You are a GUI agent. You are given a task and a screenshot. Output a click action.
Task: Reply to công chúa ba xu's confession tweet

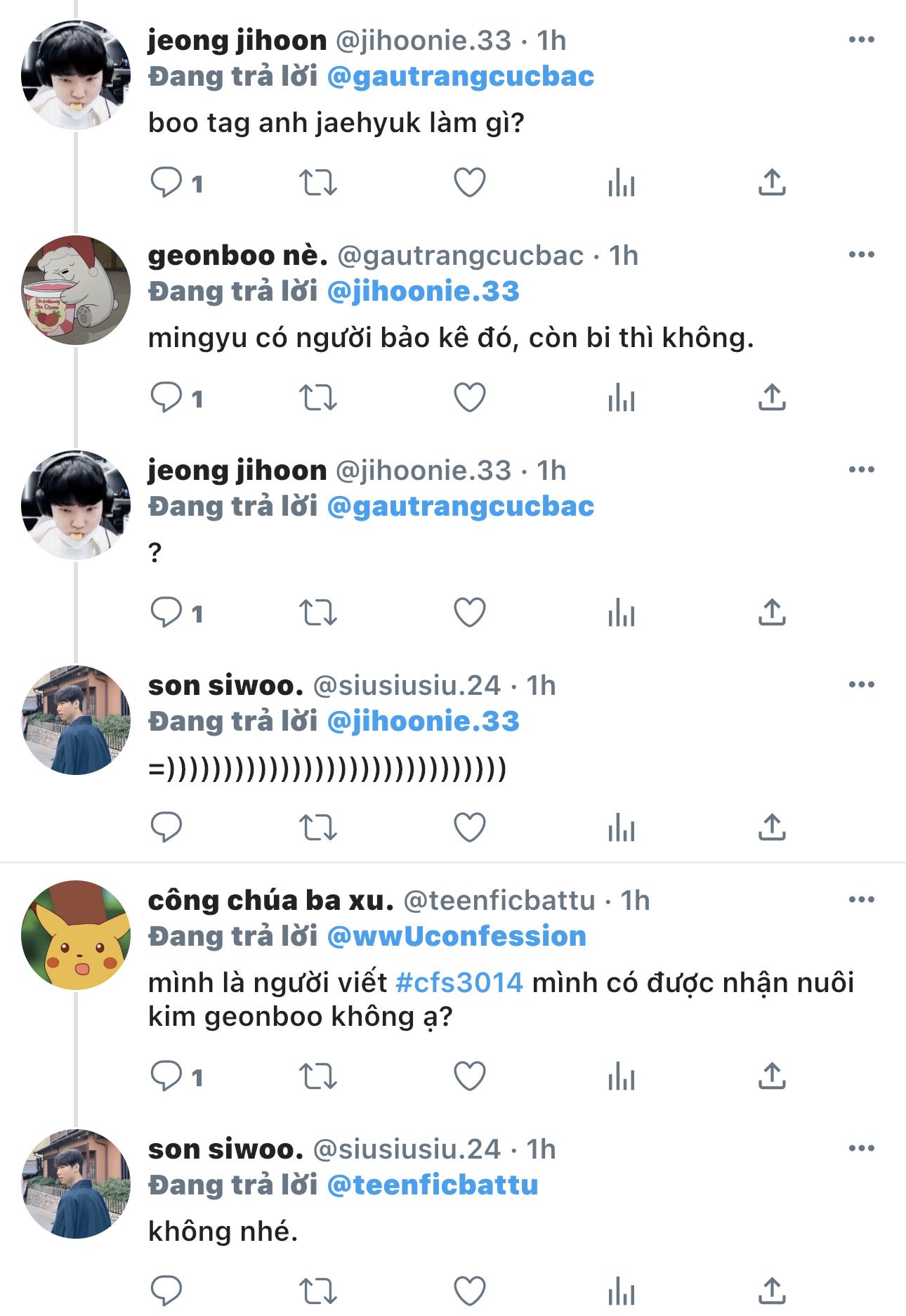coord(166,1076)
